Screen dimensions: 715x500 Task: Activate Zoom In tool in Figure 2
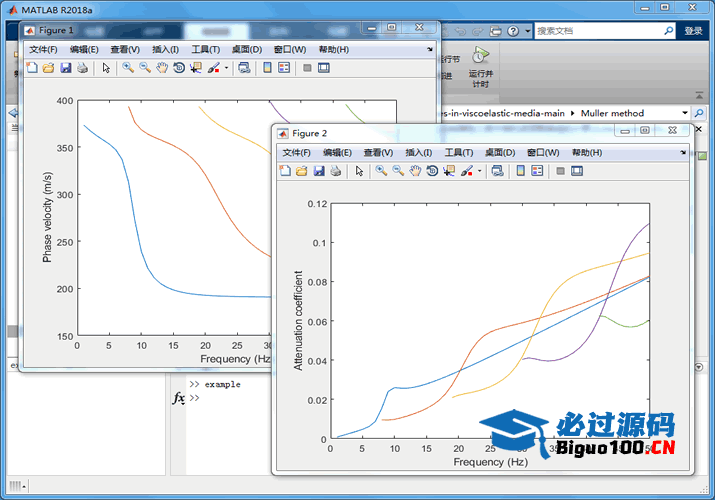coord(381,171)
